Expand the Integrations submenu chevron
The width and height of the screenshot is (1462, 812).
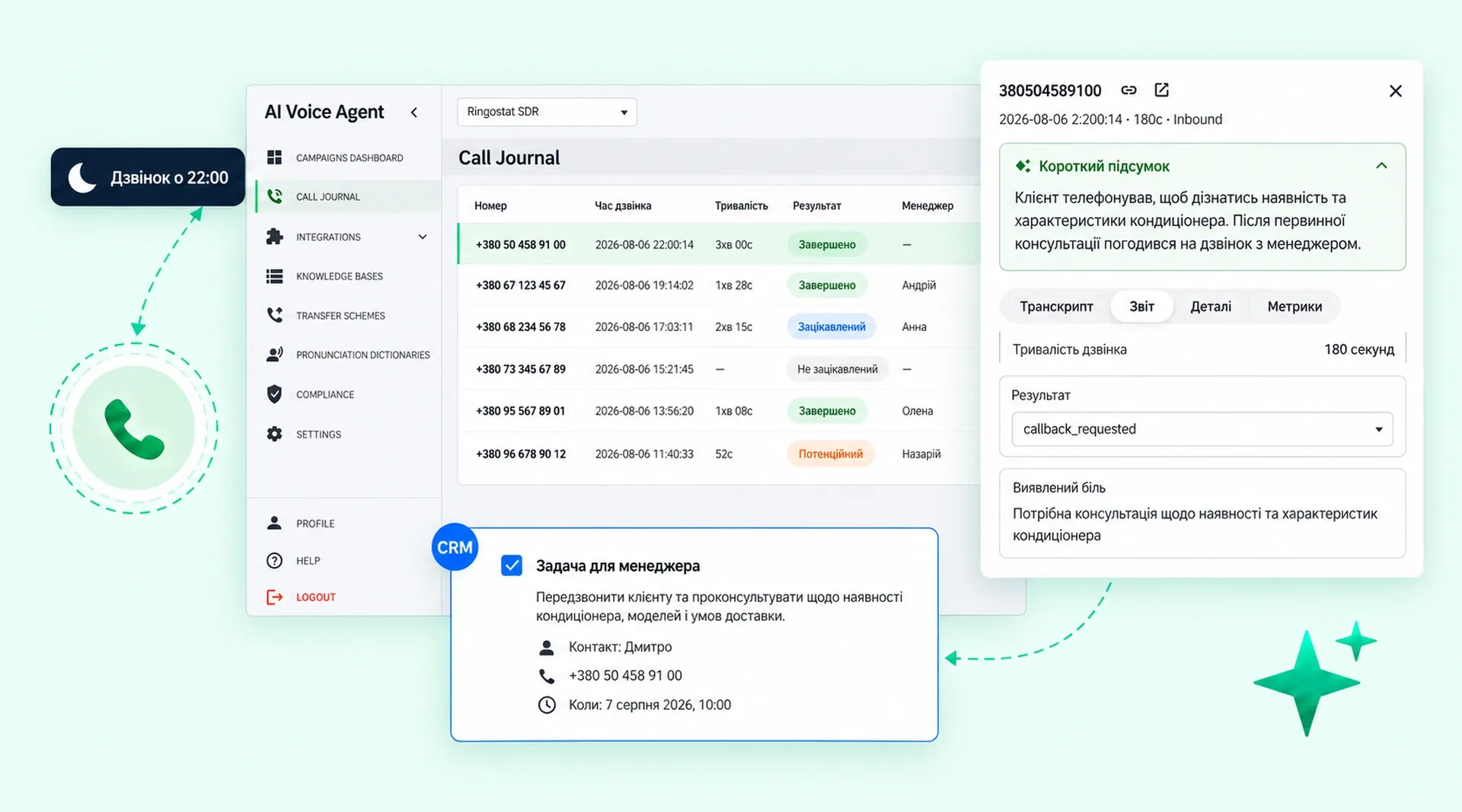click(x=423, y=237)
